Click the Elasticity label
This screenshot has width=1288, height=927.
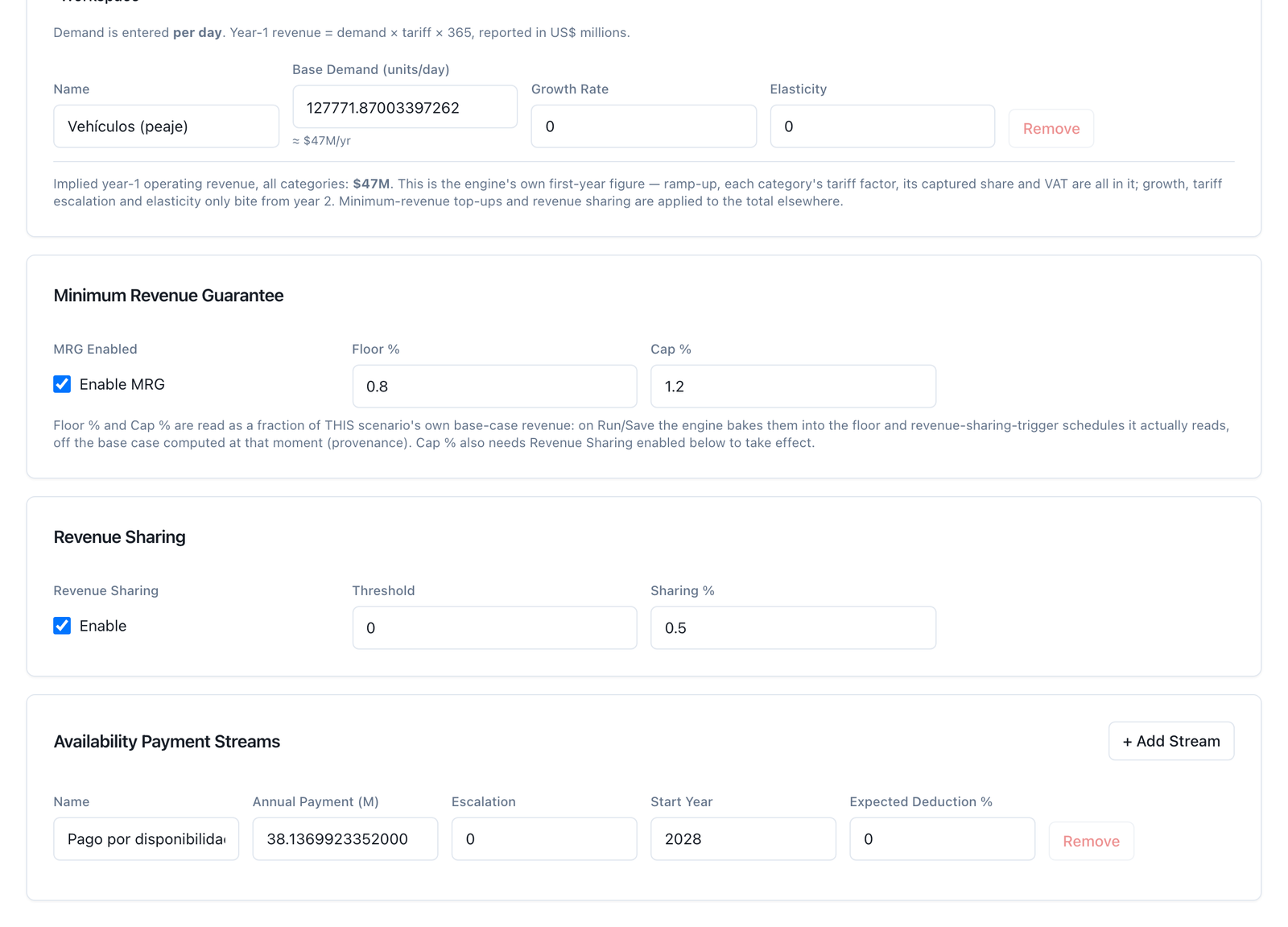[799, 89]
